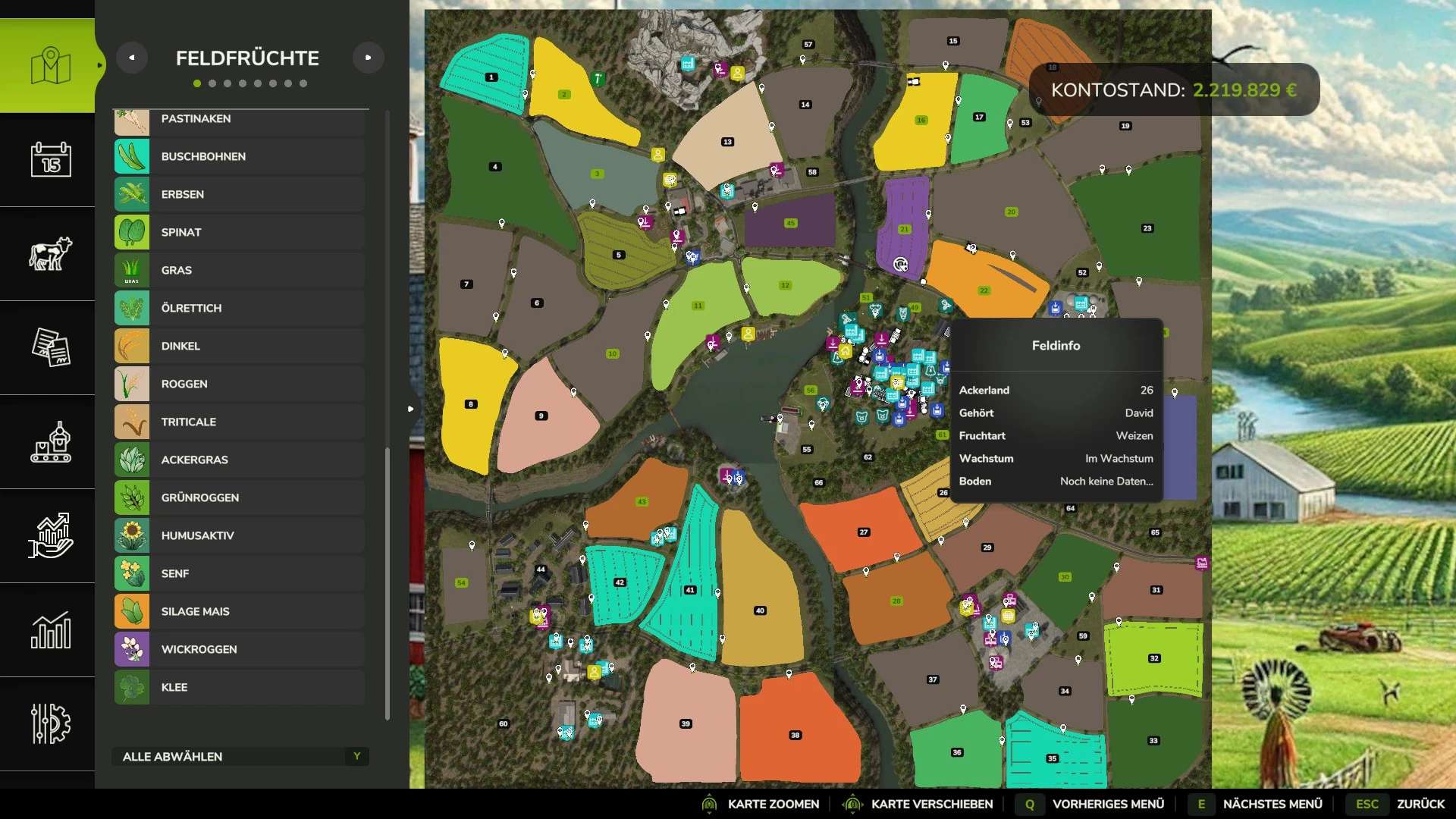The image size is (1456, 819).
Task: Select the map overview sidebar icon
Action: tap(50, 66)
